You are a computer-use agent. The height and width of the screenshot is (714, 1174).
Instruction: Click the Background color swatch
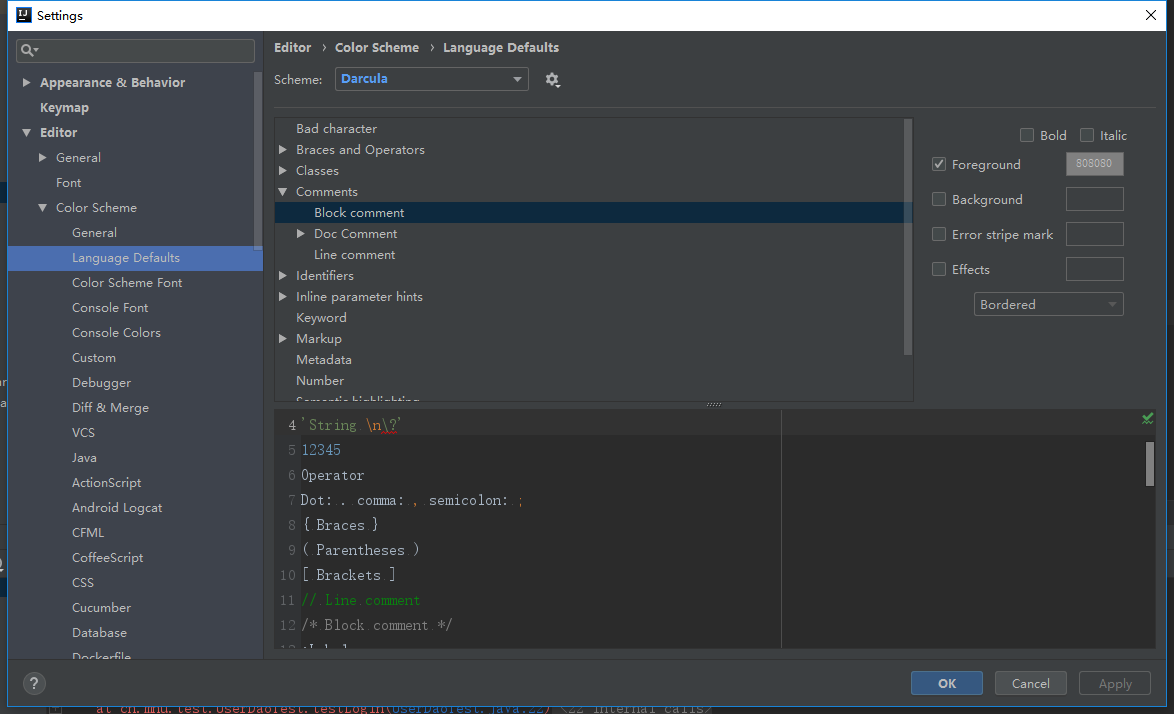click(x=1094, y=199)
